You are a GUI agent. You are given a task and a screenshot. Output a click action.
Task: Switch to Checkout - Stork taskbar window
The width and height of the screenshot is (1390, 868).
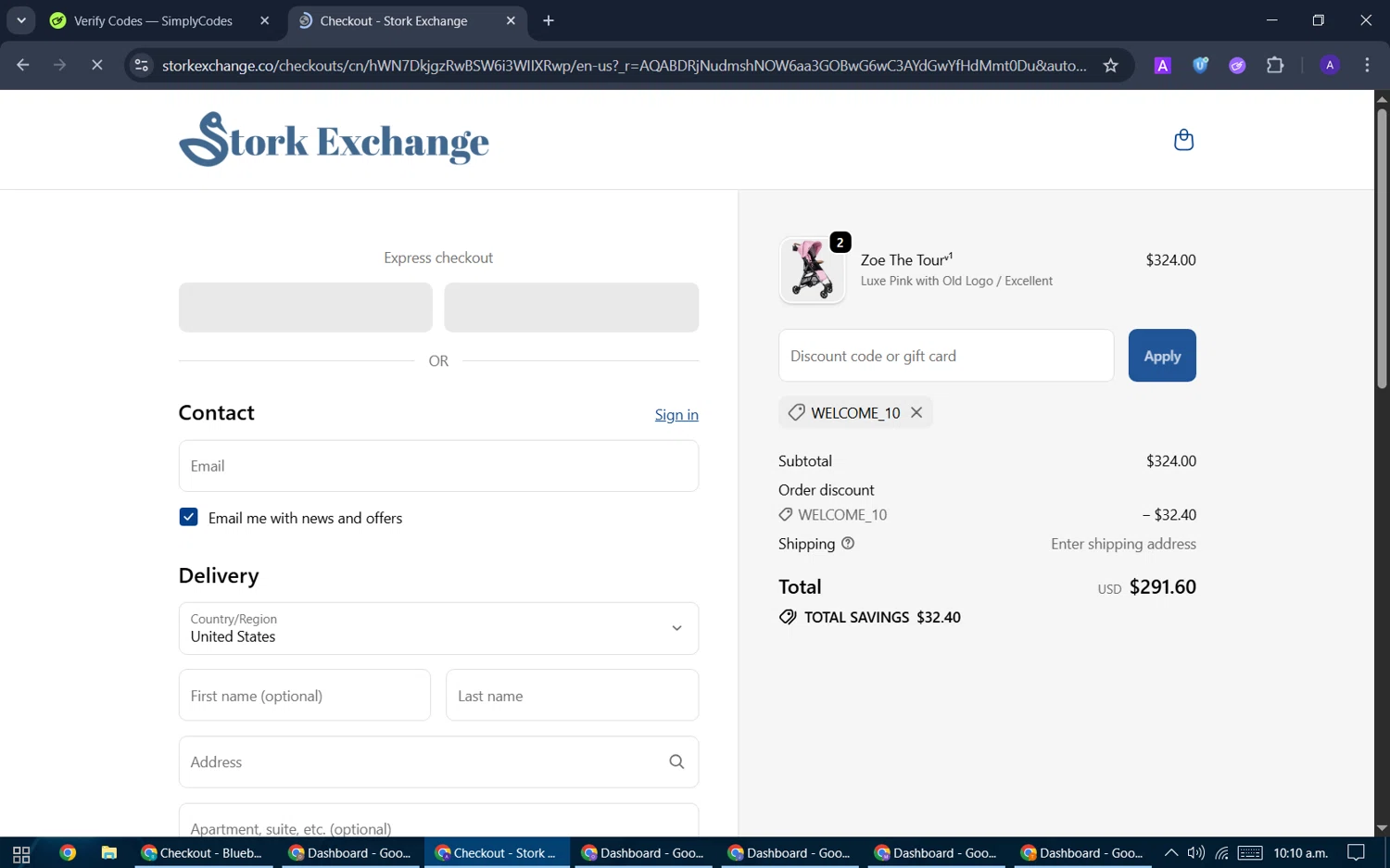pos(497,853)
